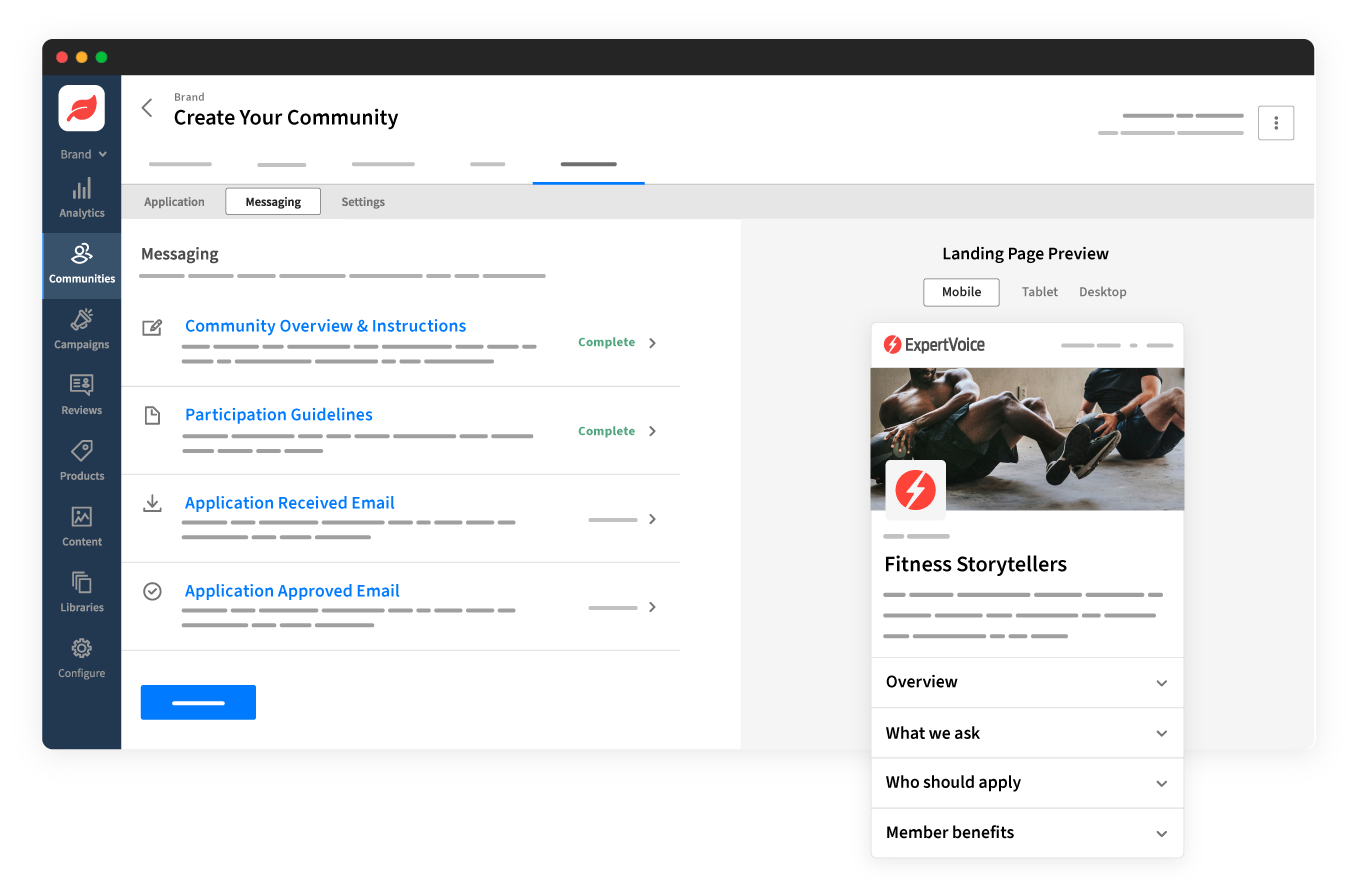
Task: Go back using the arrow beside Create Your Community
Action: click(x=147, y=108)
